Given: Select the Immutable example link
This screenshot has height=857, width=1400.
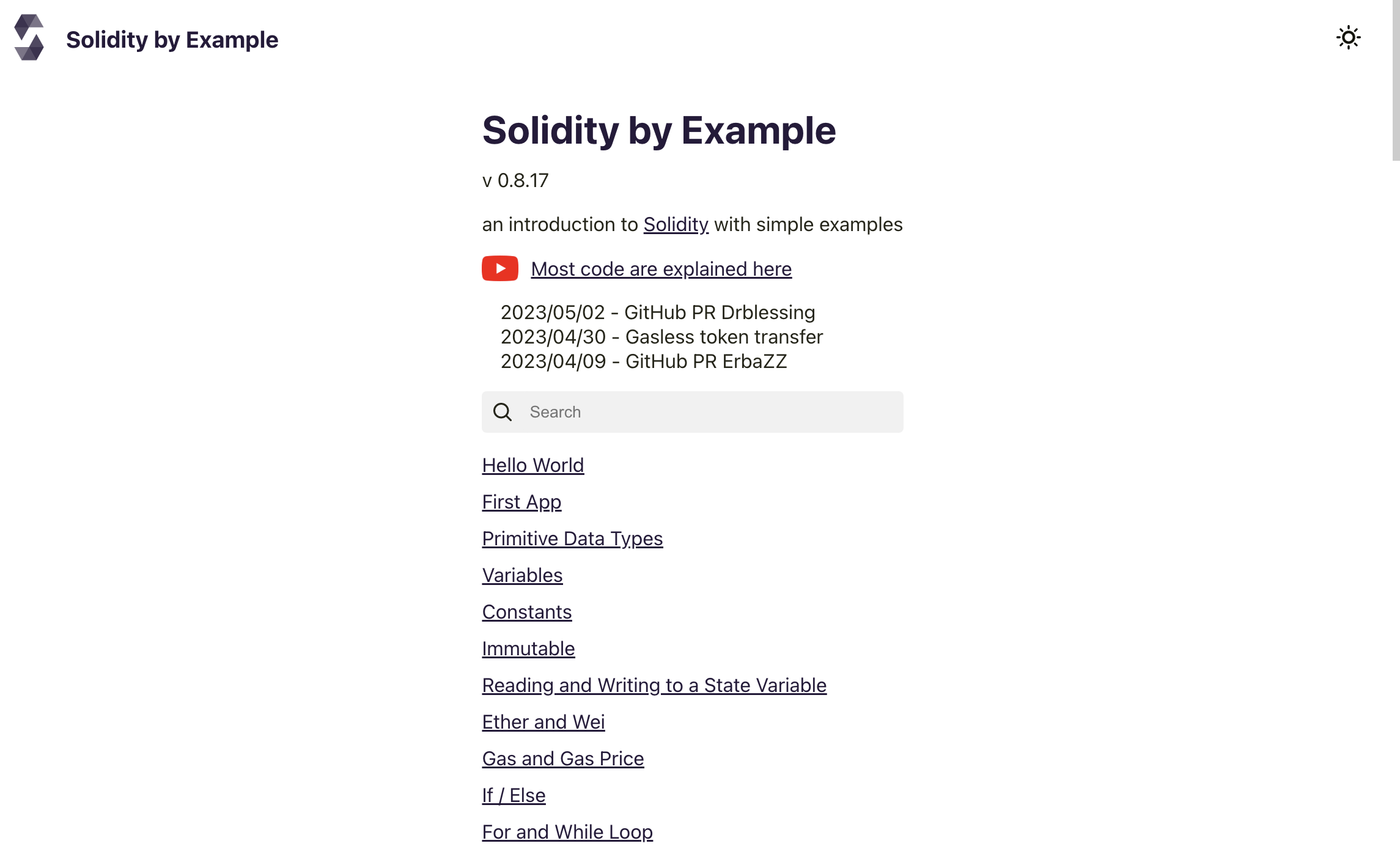Looking at the screenshot, I should (x=528, y=649).
